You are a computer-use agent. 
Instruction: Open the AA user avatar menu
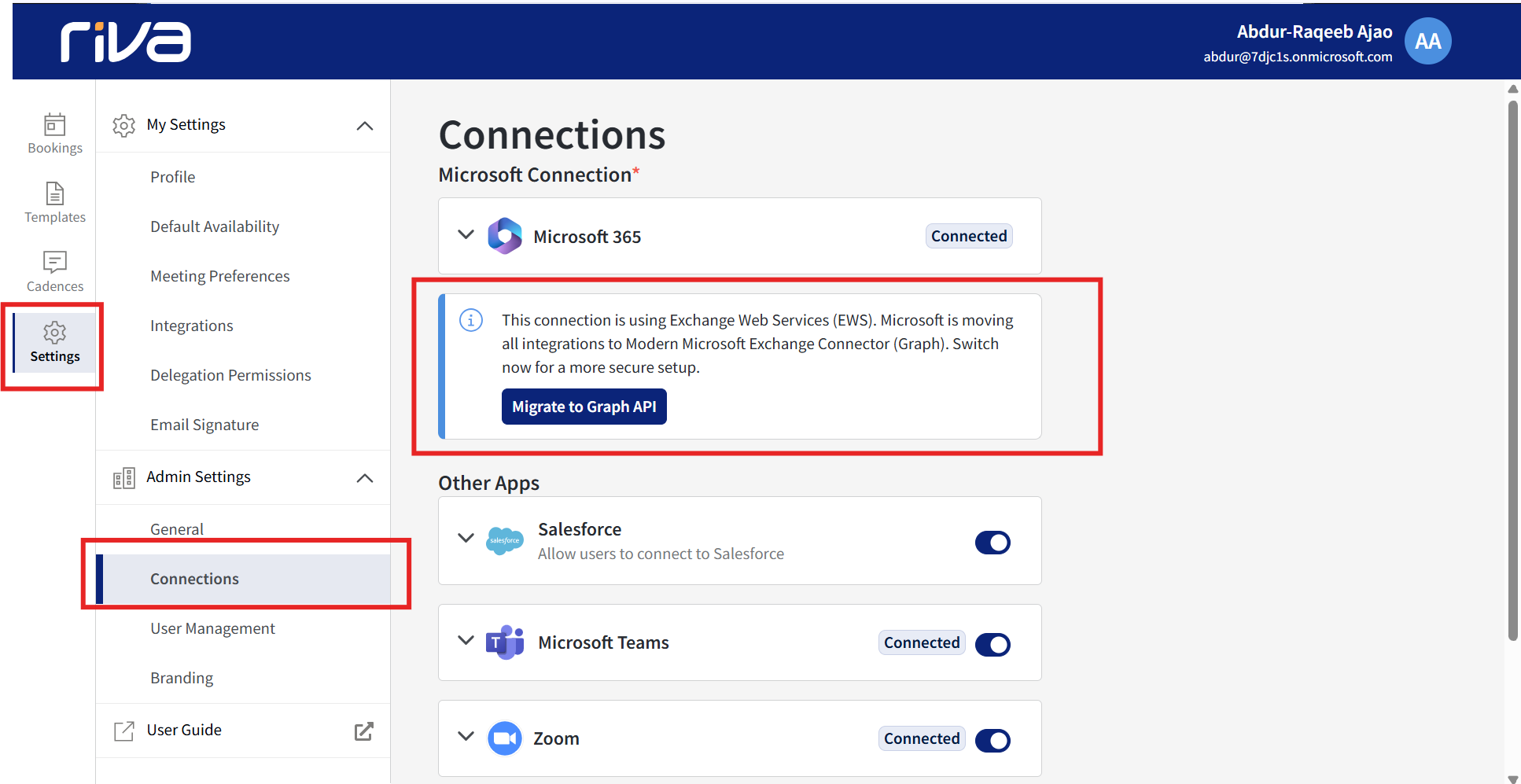pos(1427,41)
